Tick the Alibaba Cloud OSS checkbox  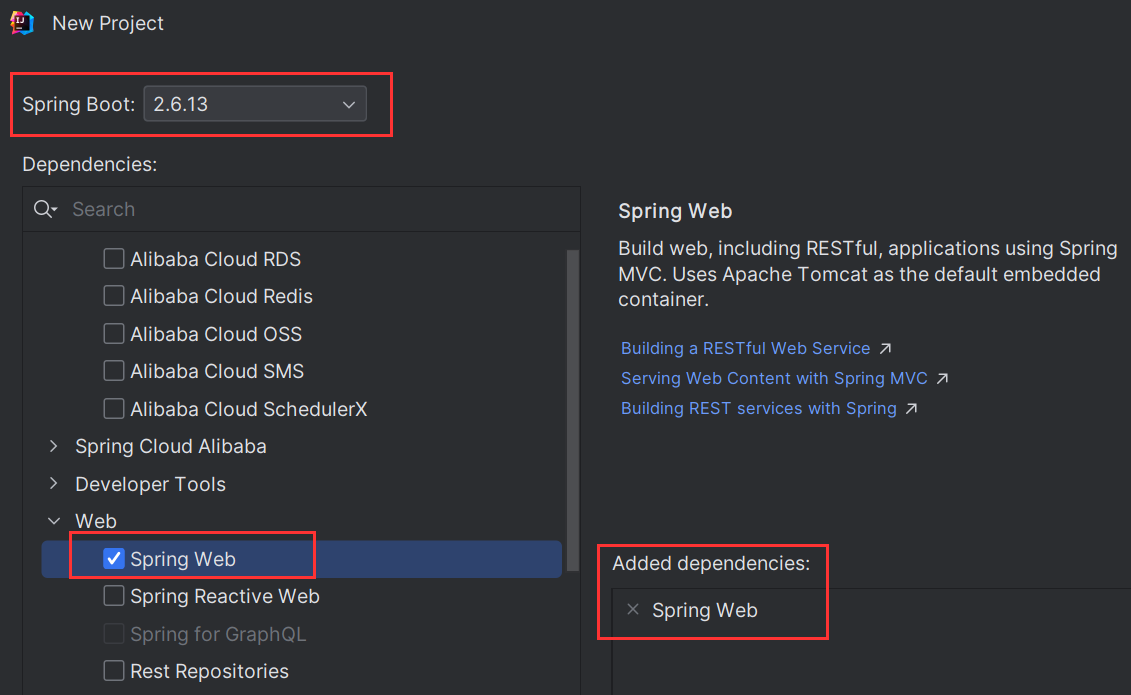click(114, 334)
